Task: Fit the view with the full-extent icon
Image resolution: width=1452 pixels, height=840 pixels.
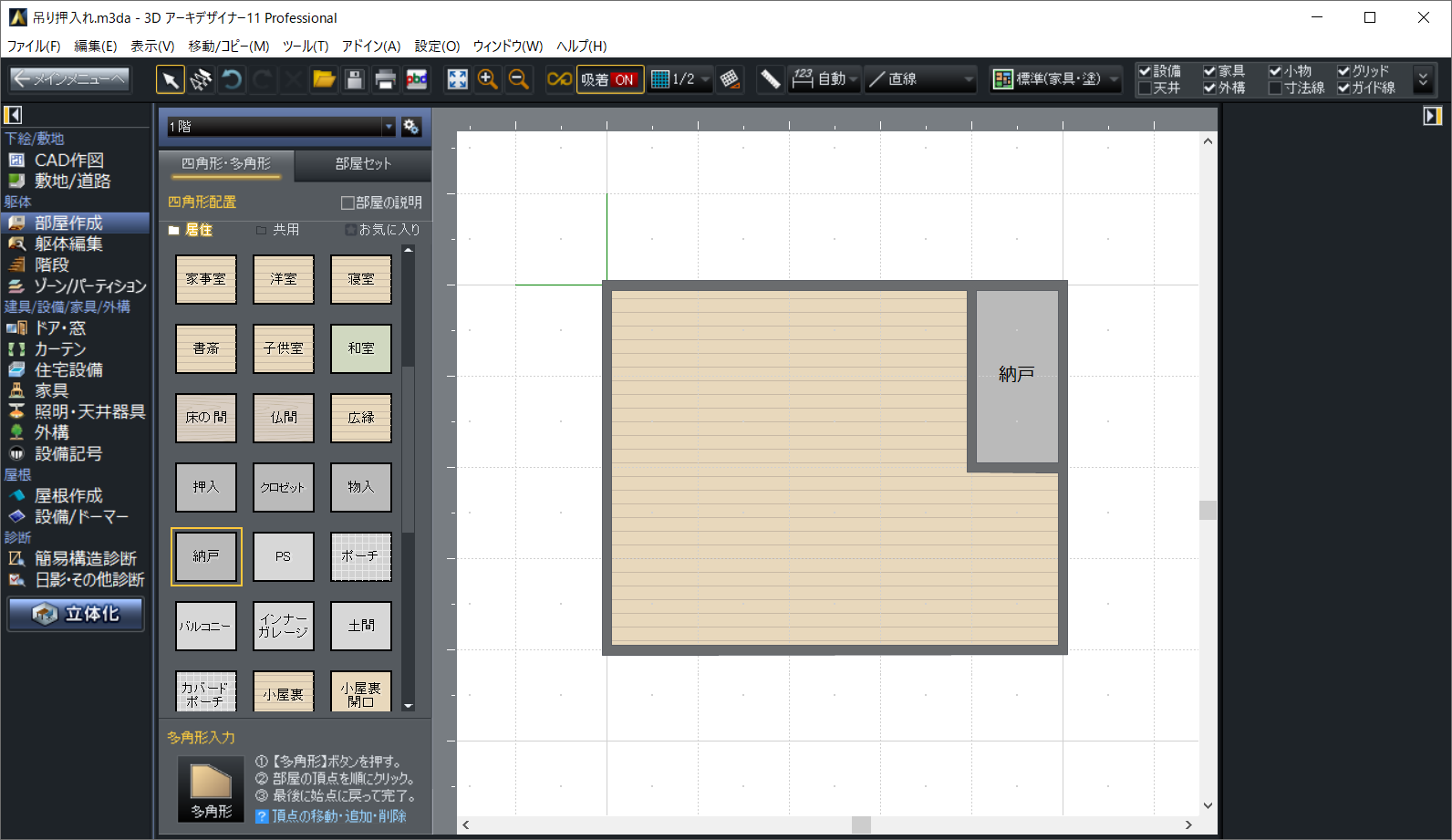Action: coord(457,79)
